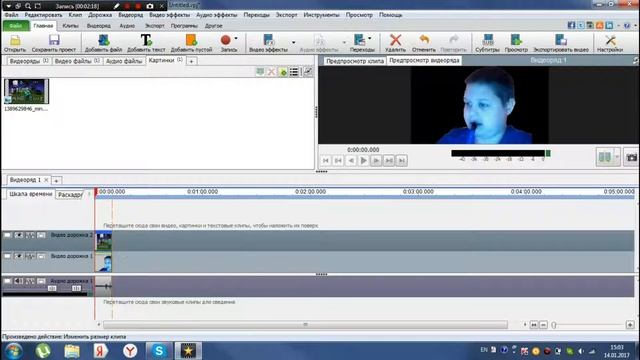
Task: Take a snapshot with the camera icon
Action: [631, 157]
